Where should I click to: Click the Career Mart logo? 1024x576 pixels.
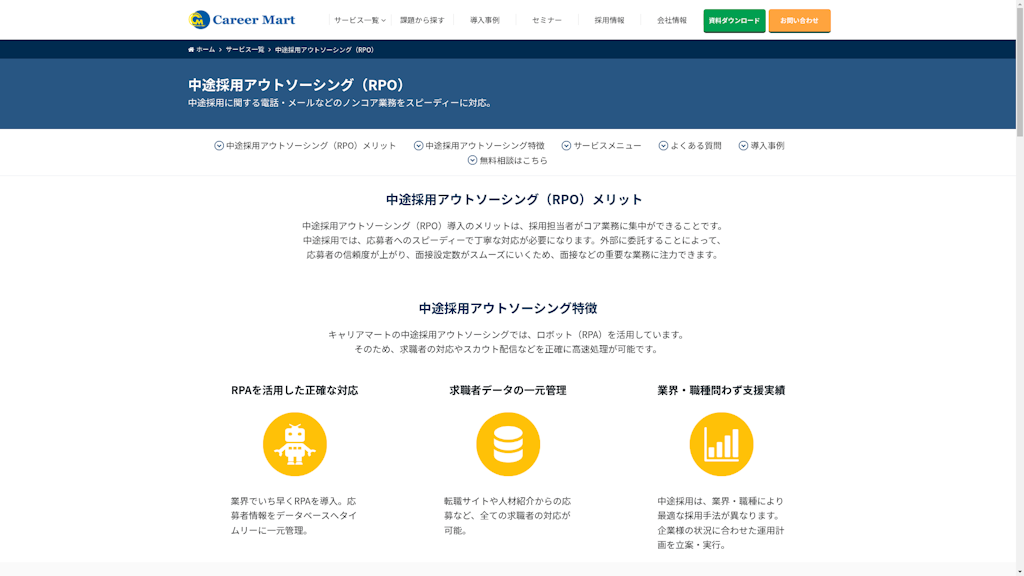pos(242,20)
